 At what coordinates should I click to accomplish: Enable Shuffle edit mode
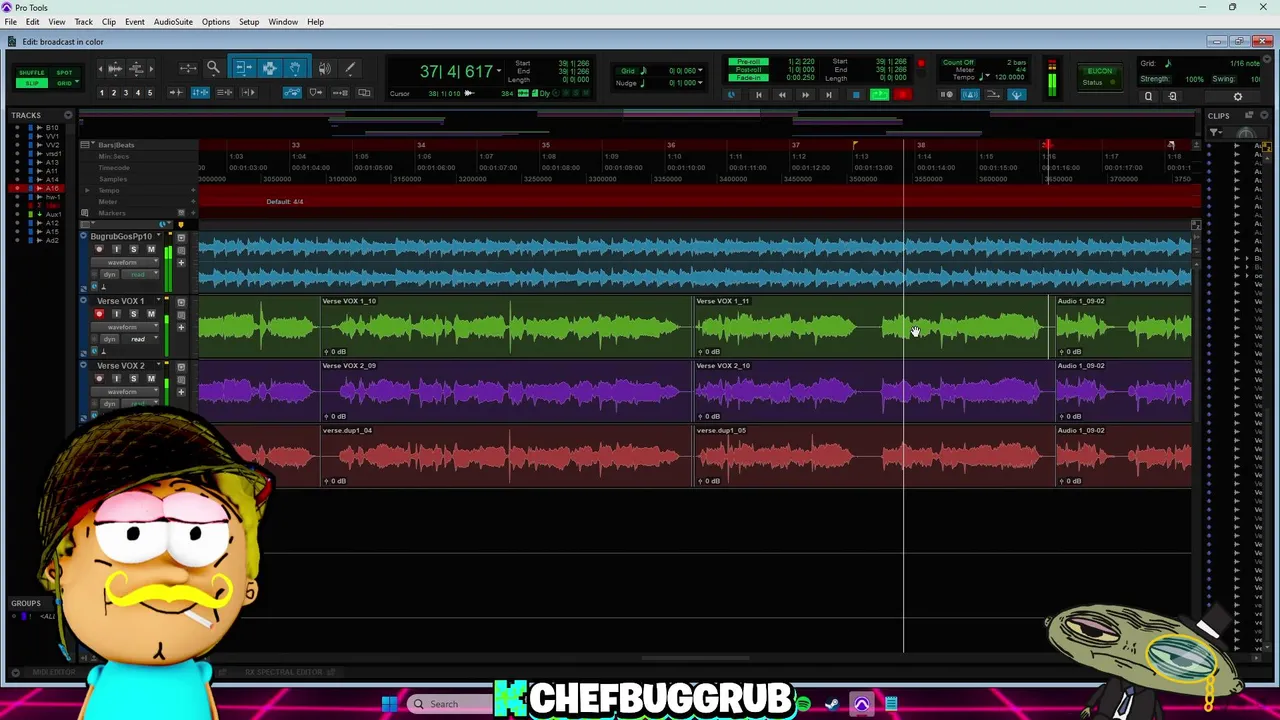point(32,72)
